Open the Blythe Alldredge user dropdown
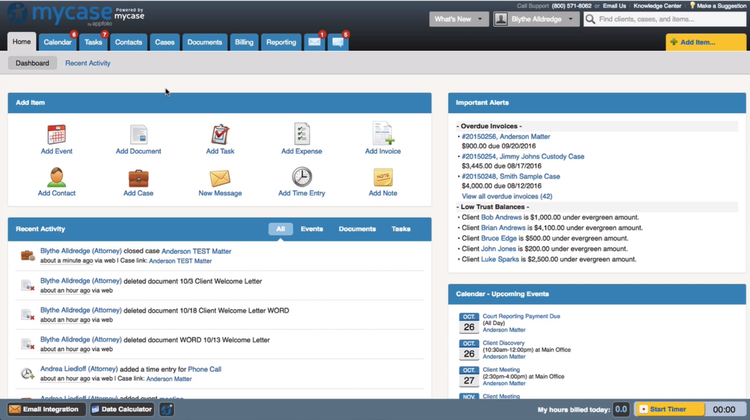Image resolution: width=750 pixels, height=420 pixels. 536,19
